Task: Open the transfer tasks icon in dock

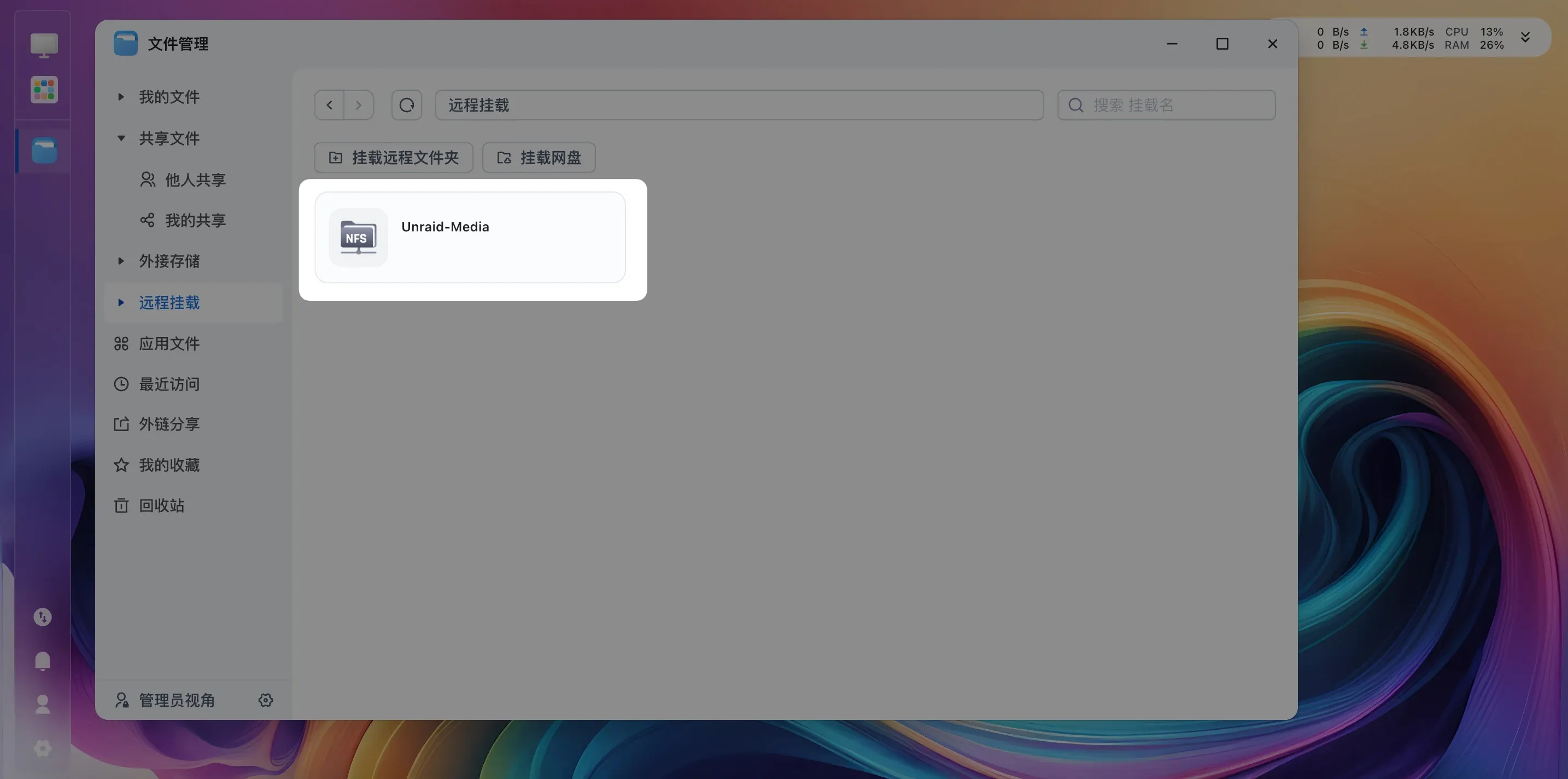Action: coord(43,617)
